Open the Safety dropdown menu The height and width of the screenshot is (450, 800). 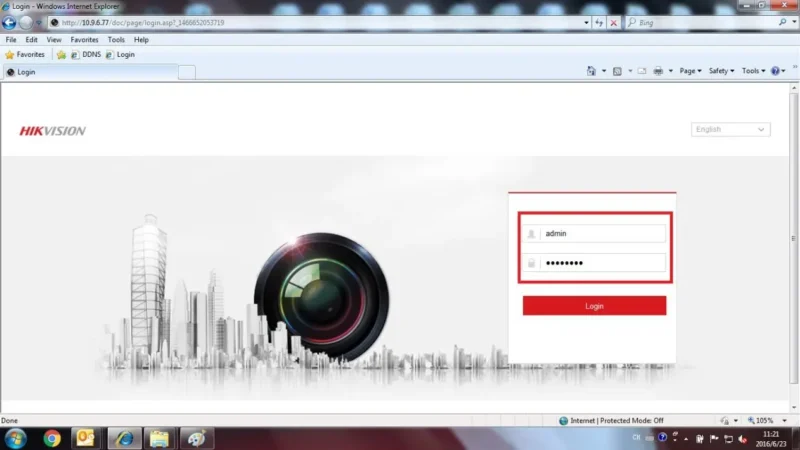721,71
